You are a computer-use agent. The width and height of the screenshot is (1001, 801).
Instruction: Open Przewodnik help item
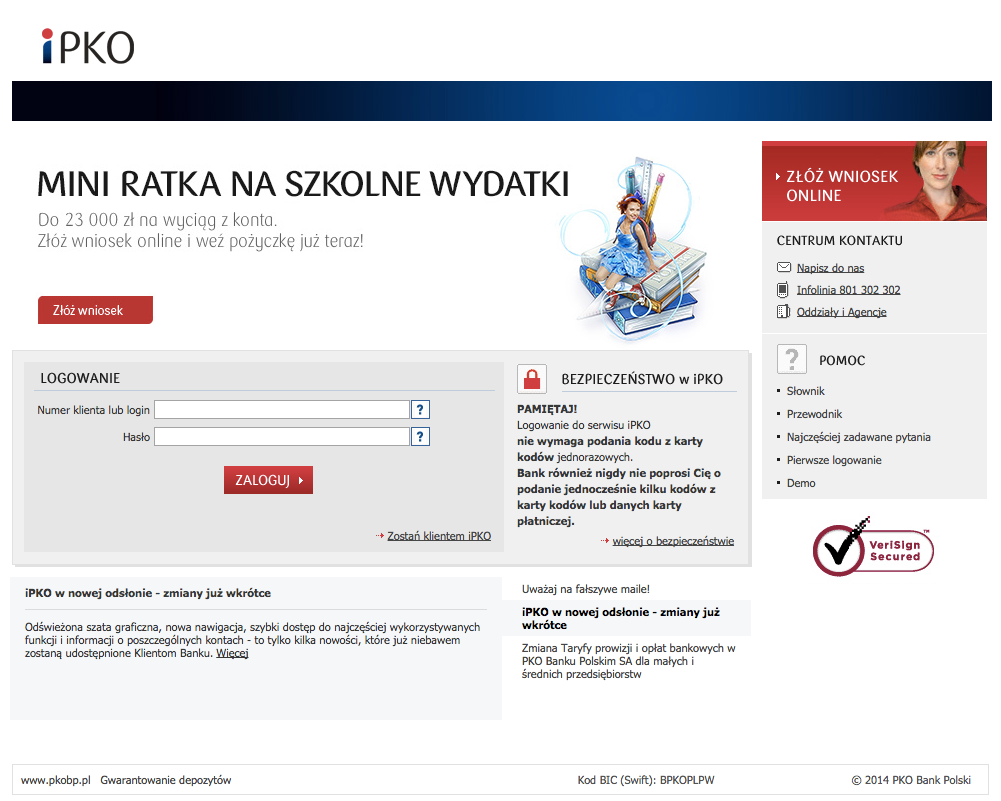(814, 414)
